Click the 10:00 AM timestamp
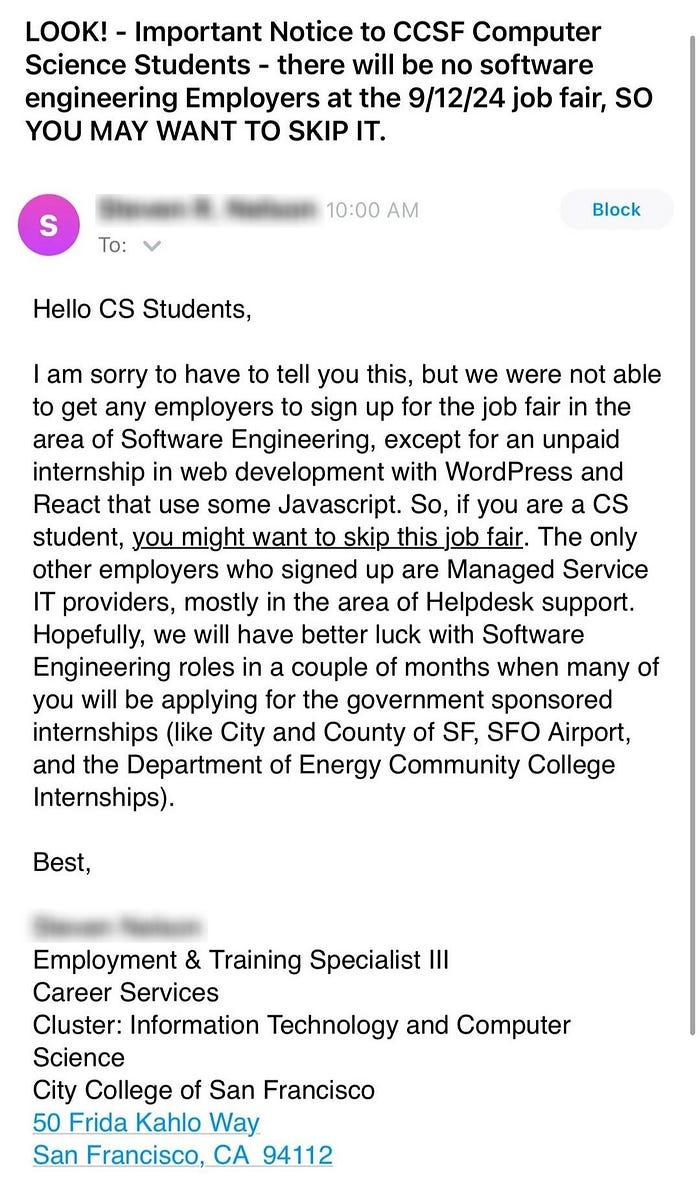 coord(372,210)
